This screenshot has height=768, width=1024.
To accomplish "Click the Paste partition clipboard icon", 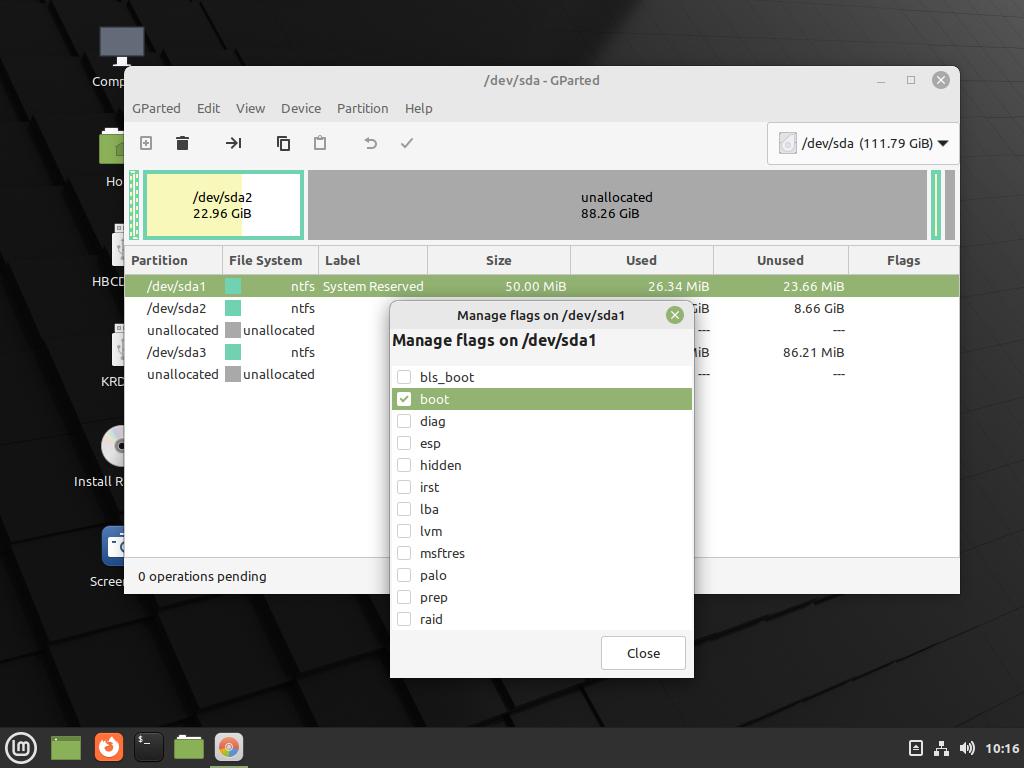I will (x=320, y=143).
